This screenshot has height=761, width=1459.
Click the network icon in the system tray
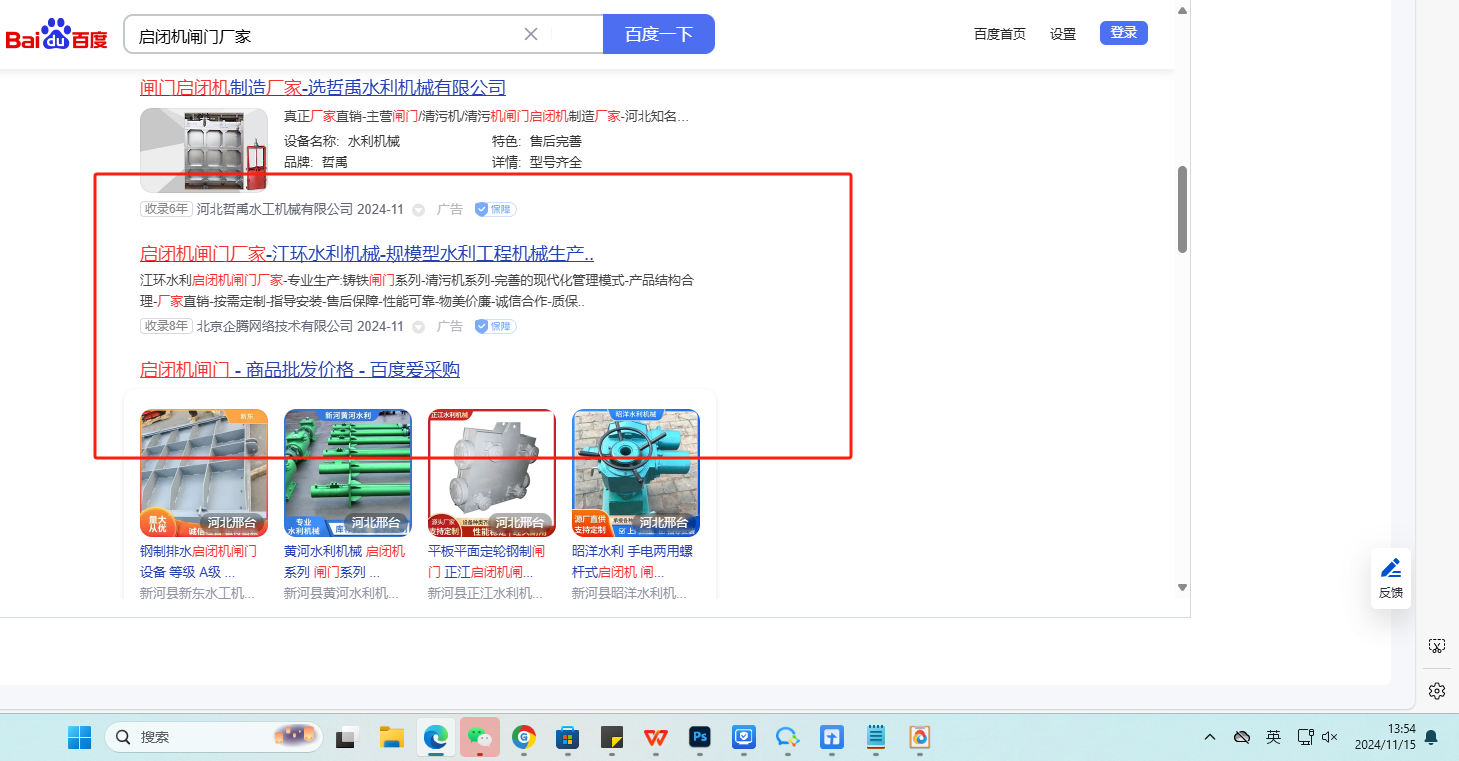[1305, 737]
